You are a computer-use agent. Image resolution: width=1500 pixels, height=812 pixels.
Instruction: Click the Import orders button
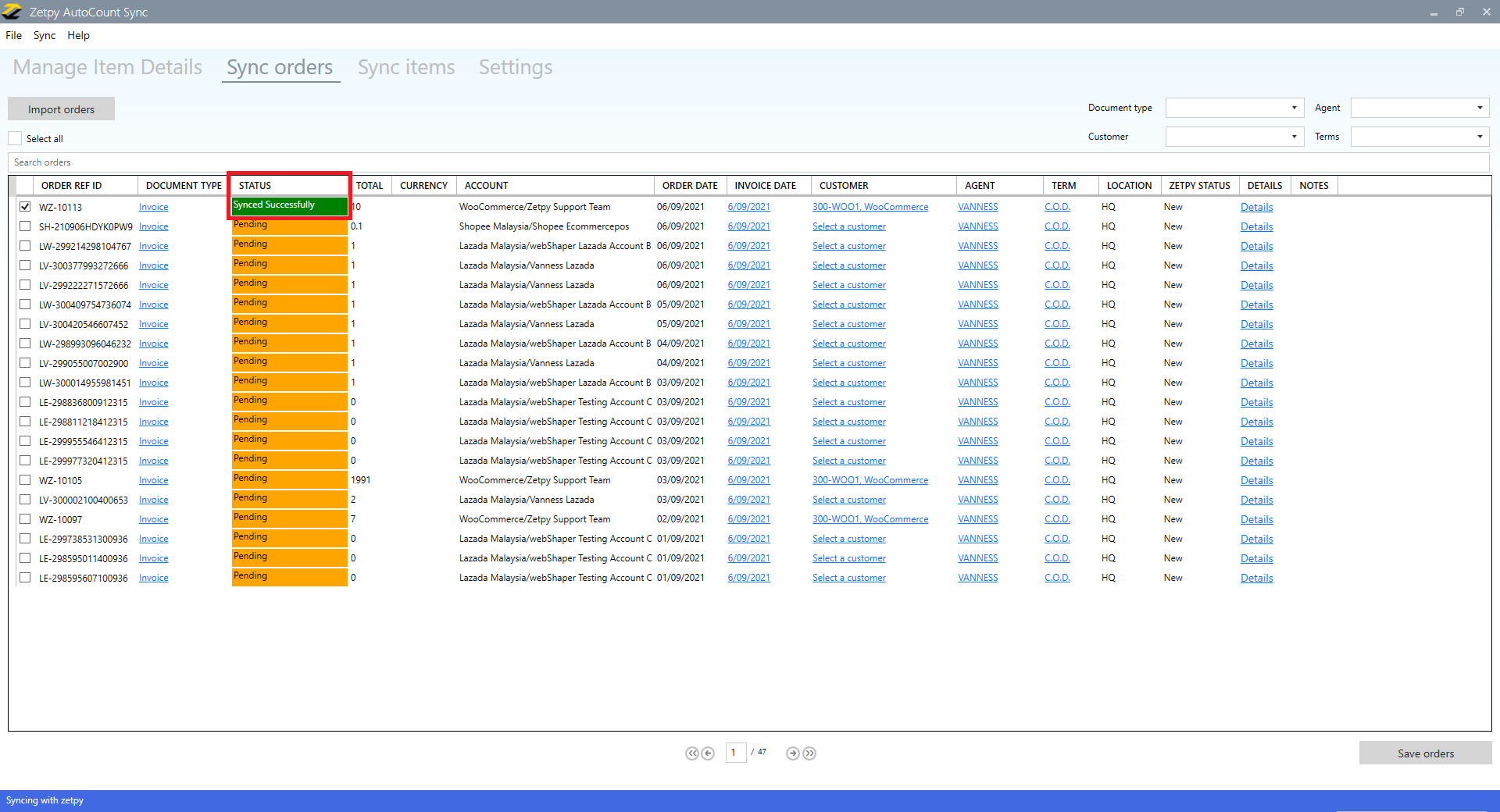pos(61,109)
